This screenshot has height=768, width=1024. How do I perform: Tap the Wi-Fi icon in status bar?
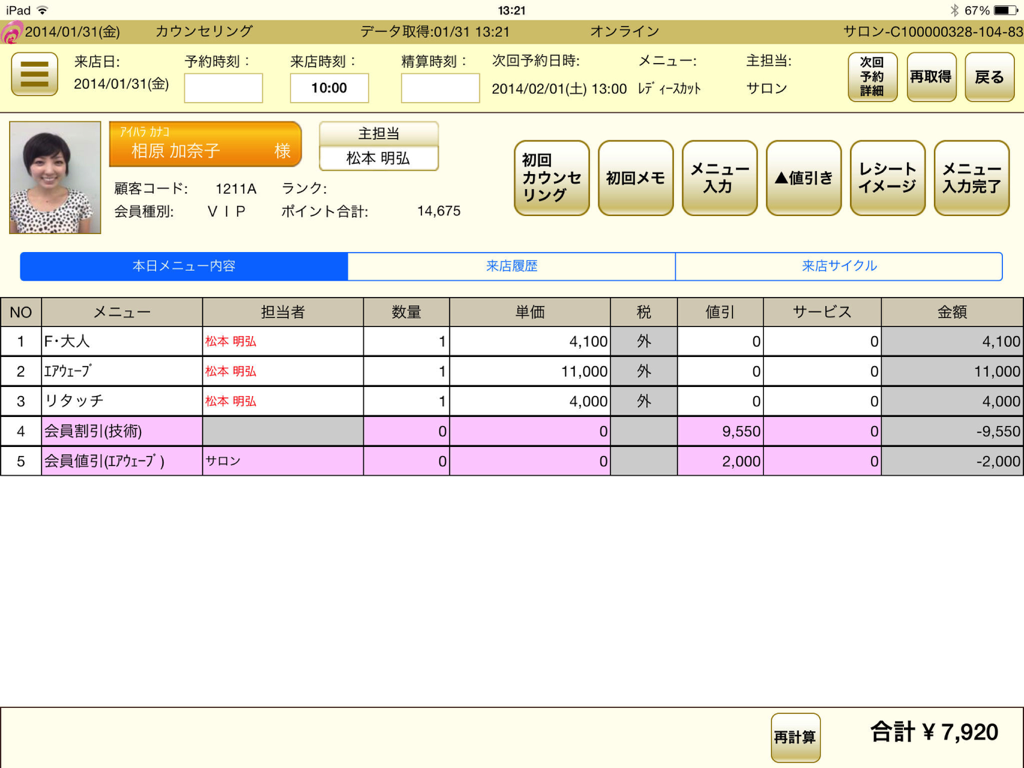click(43, 10)
